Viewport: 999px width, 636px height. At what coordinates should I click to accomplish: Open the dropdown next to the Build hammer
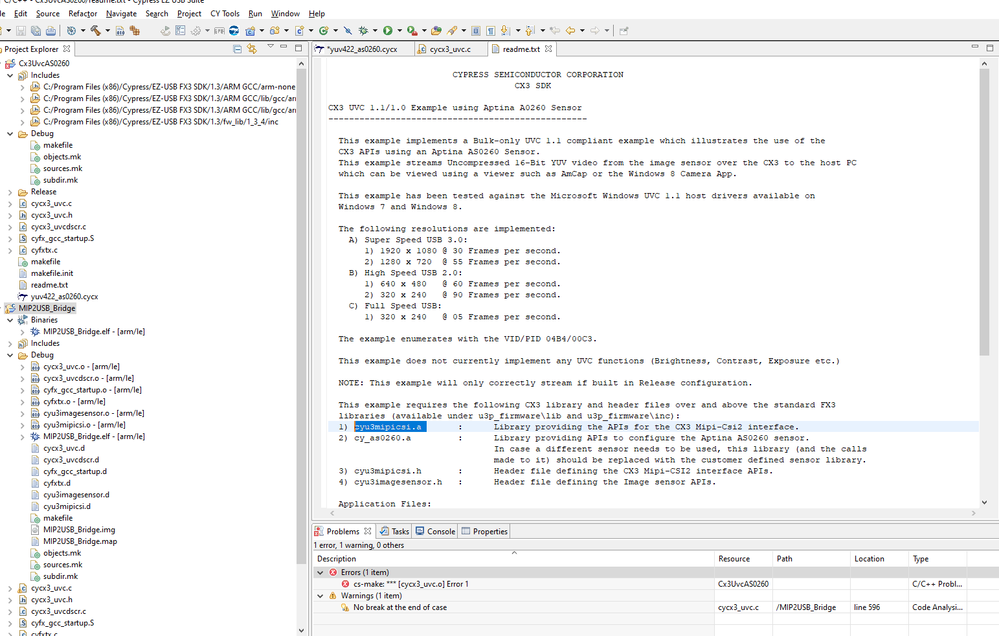tap(107, 31)
